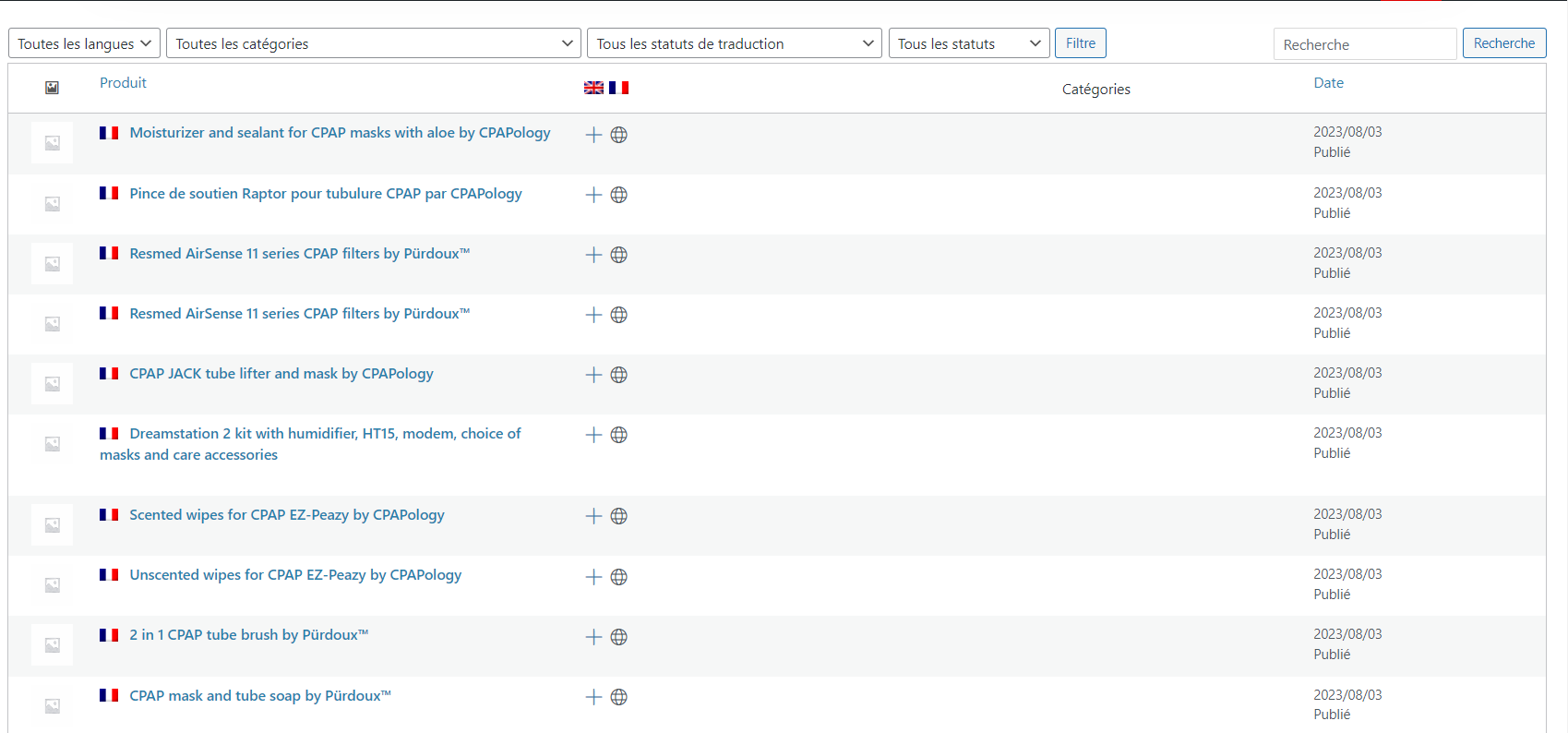Open the Toutes les langues dropdown
1568x733 pixels.
(85, 43)
